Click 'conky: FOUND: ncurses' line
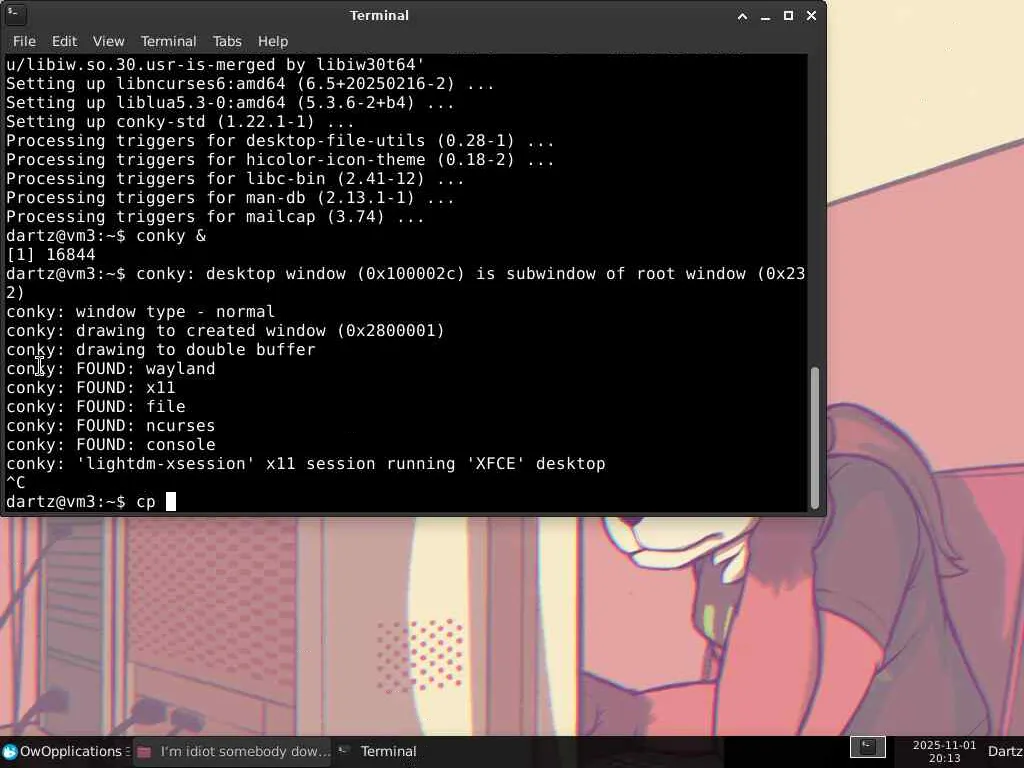This screenshot has height=768, width=1024. coord(110,425)
